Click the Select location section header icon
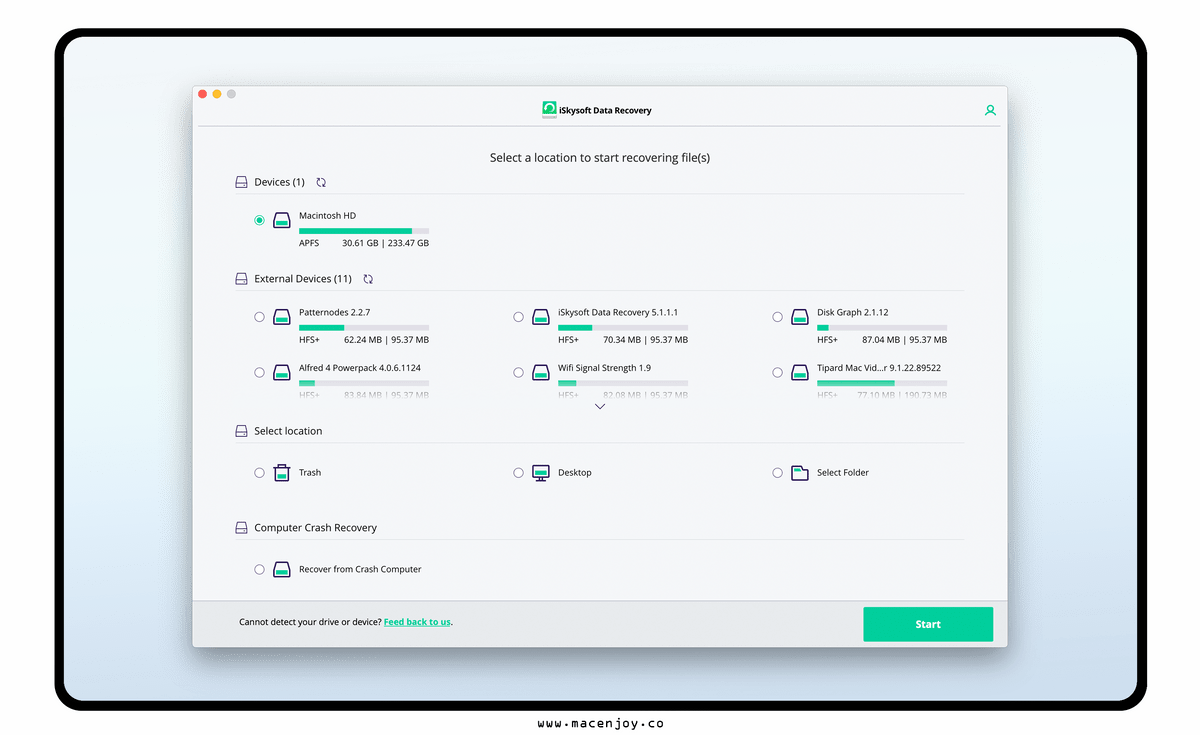This screenshot has height=735, width=1200. point(241,431)
